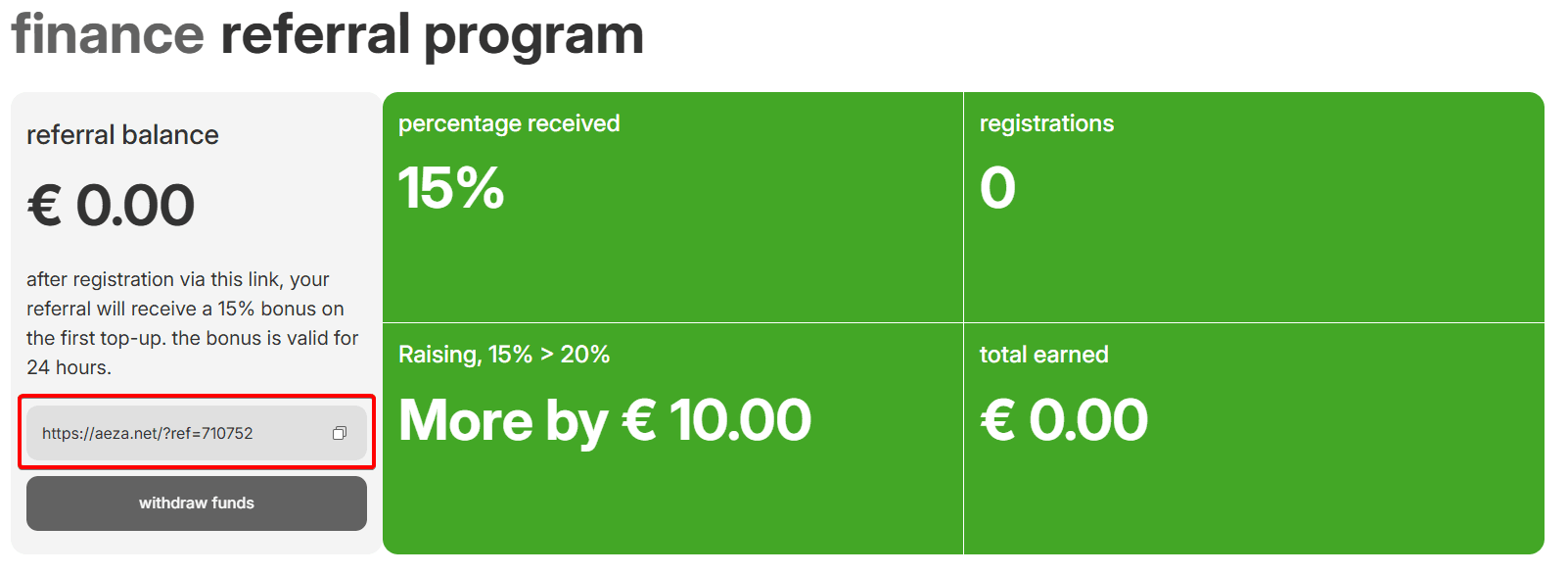Click the 'percentage received' label

(x=509, y=123)
